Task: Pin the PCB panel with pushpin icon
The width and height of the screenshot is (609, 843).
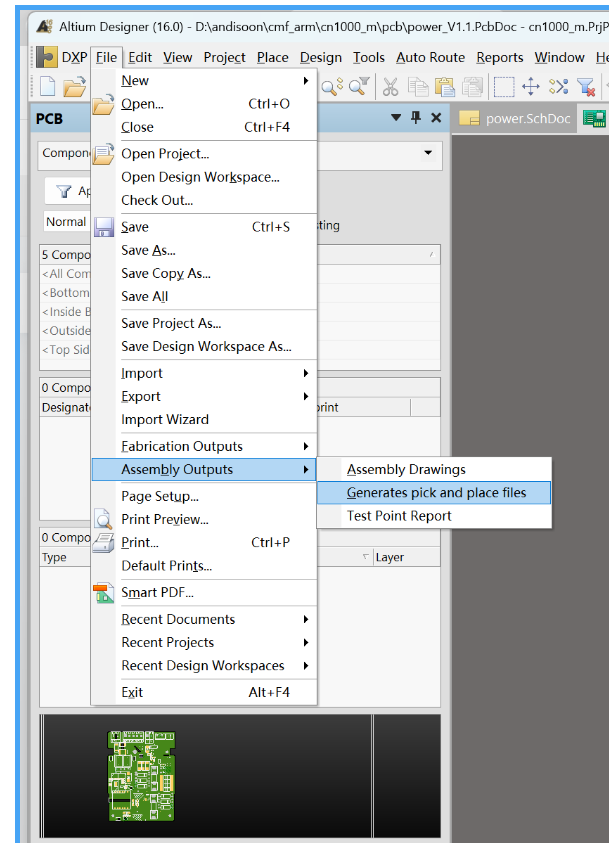Action: pyautogui.click(x=415, y=117)
